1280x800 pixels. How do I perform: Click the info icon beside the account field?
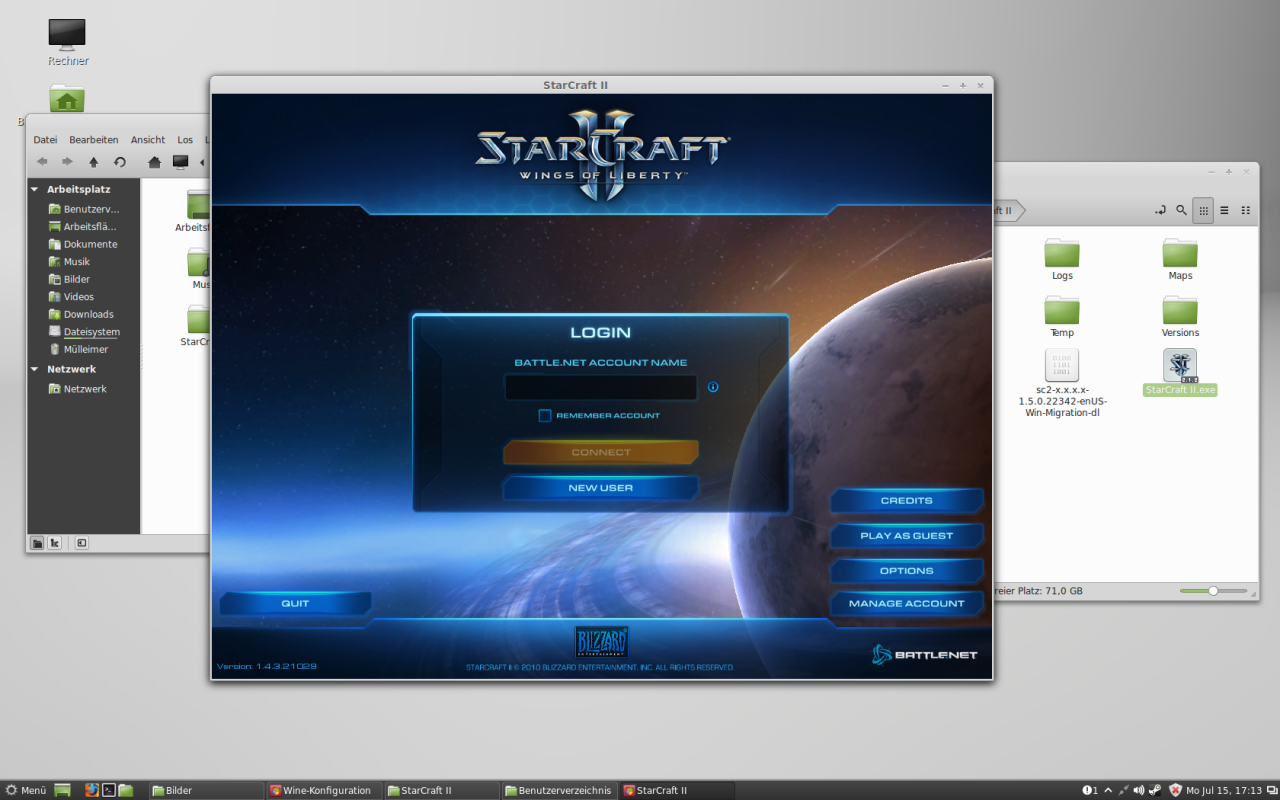point(713,387)
